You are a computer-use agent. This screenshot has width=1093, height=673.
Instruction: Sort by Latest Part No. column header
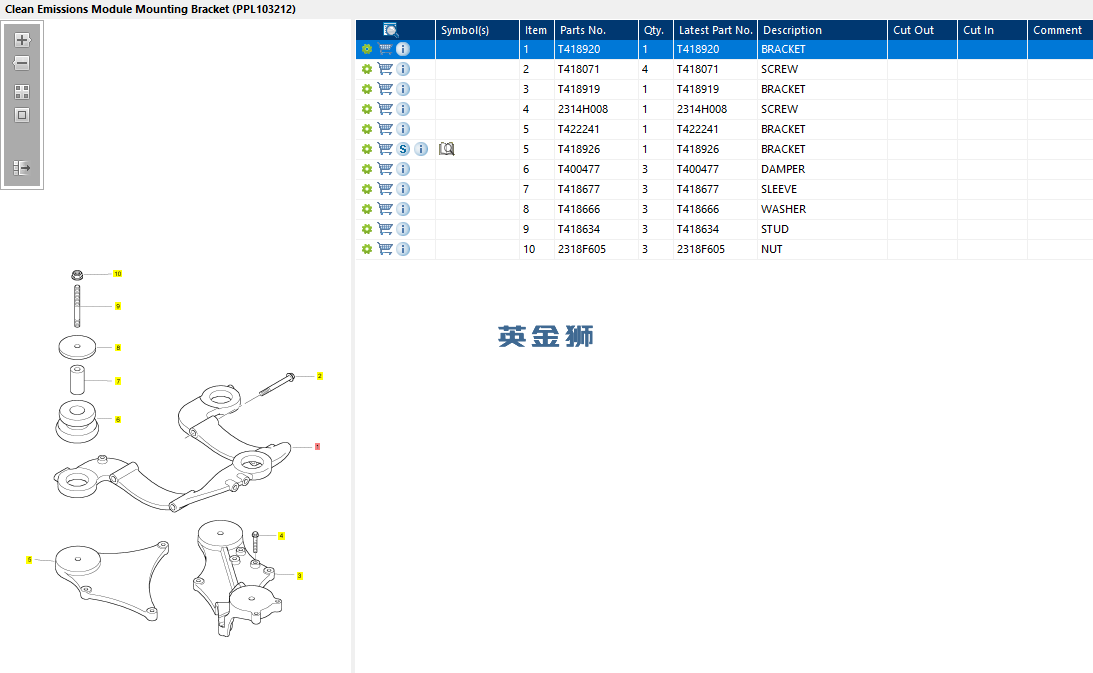point(715,30)
